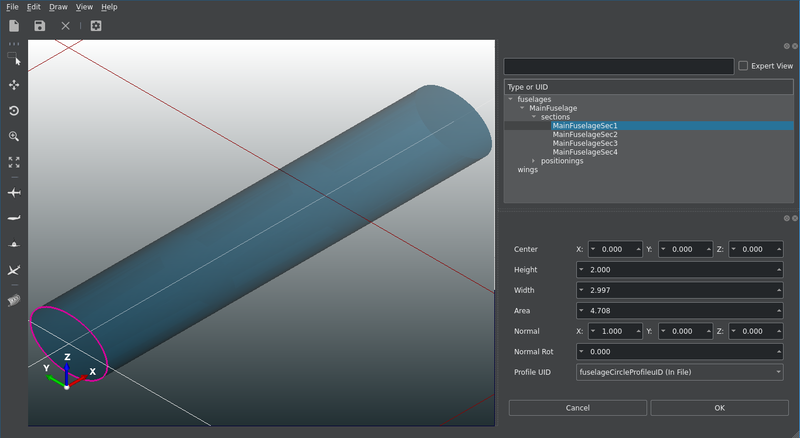The height and width of the screenshot is (438, 800).
Task: Click the save file icon
Action: [40, 25]
